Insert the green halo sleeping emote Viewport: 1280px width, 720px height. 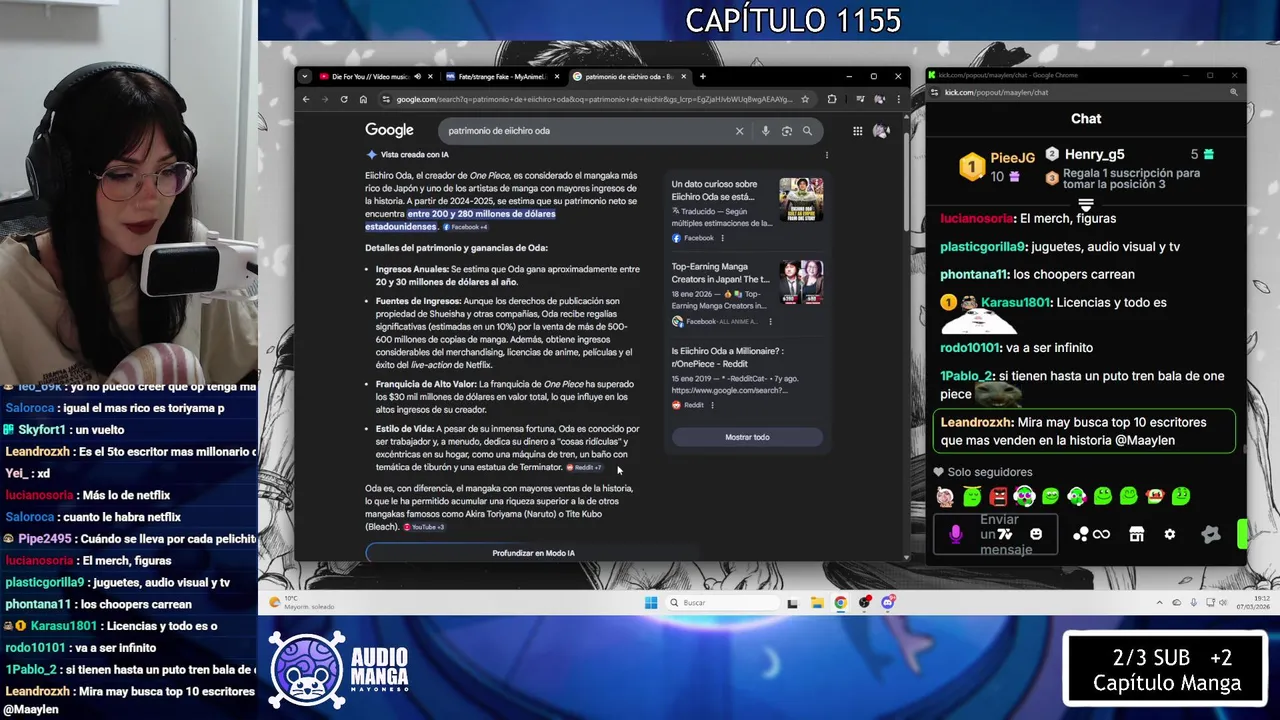pyautogui.click(x=972, y=496)
